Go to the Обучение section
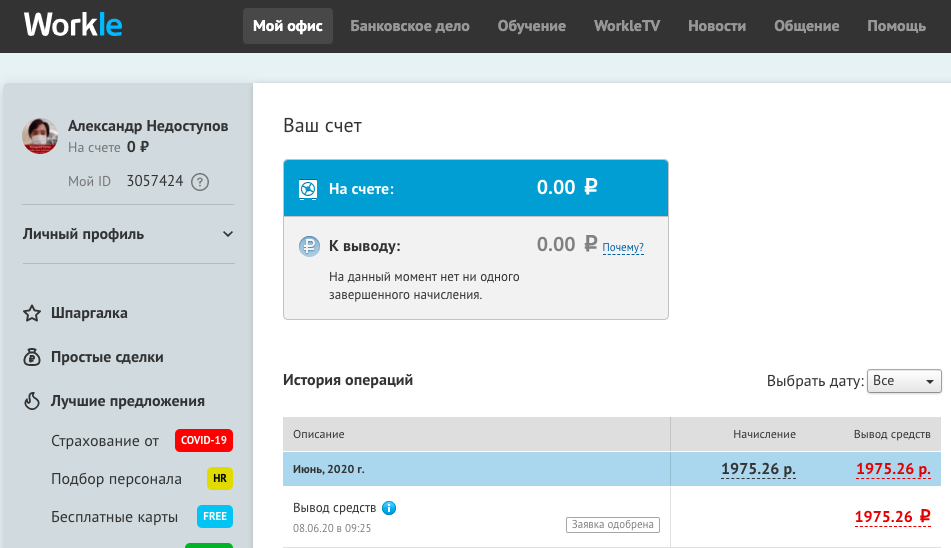 531,26
